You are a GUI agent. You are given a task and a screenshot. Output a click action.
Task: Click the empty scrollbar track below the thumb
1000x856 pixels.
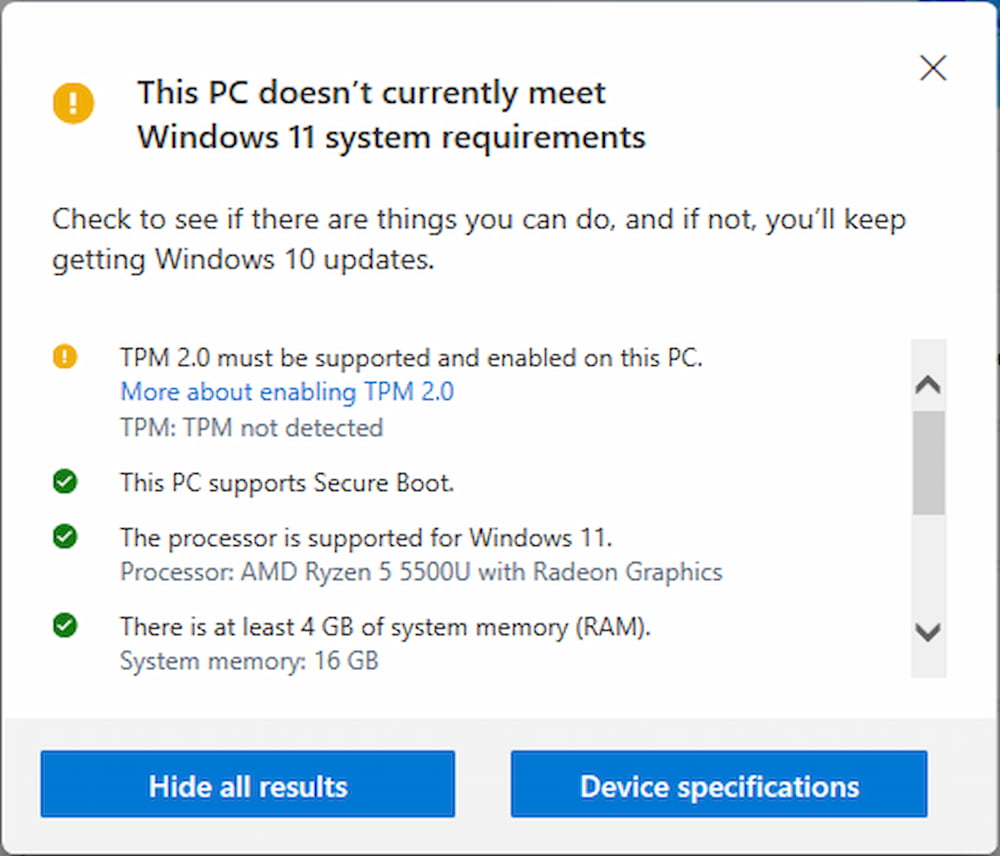click(929, 565)
